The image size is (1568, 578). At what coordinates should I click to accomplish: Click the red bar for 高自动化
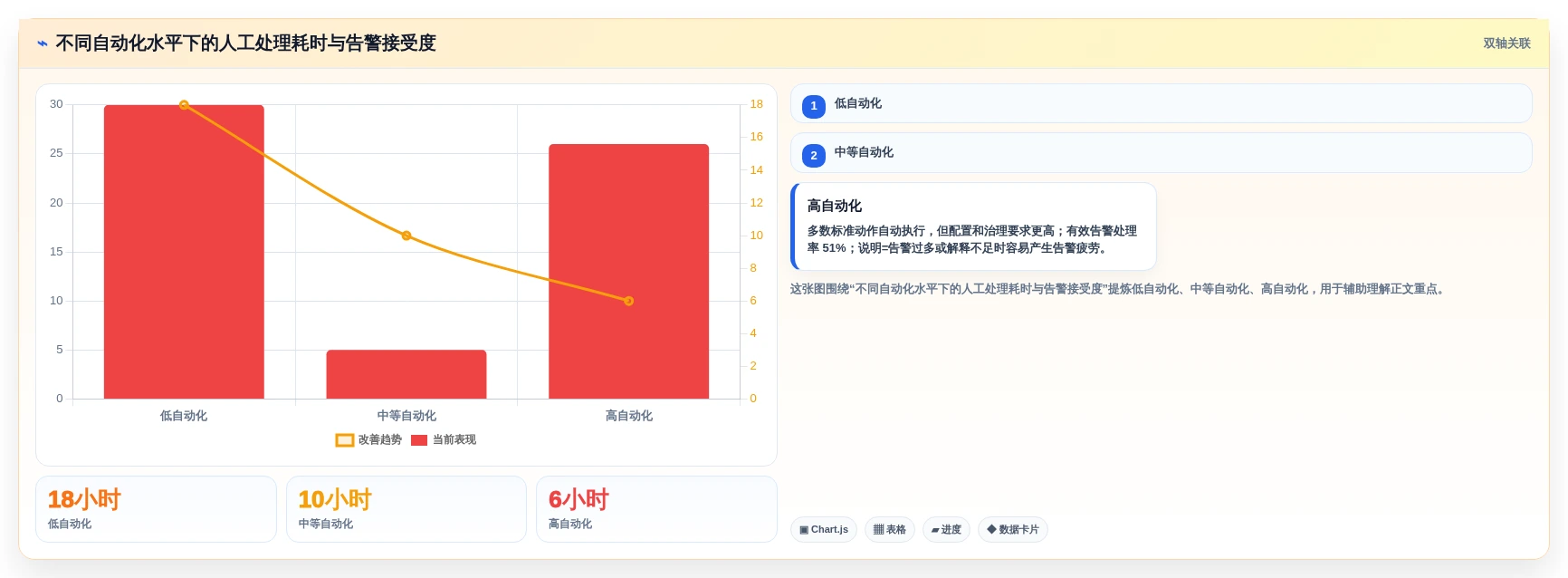point(628,271)
